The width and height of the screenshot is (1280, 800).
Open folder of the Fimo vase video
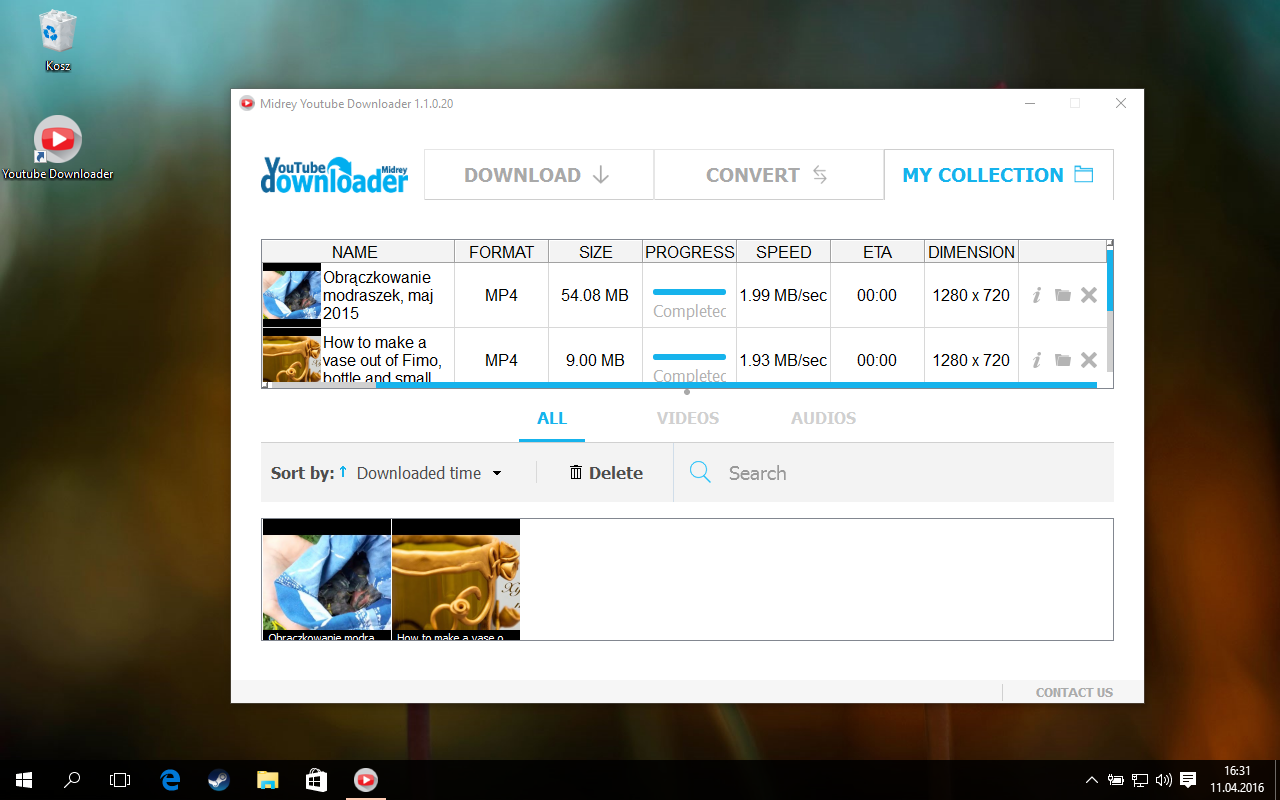click(x=1063, y=360)
